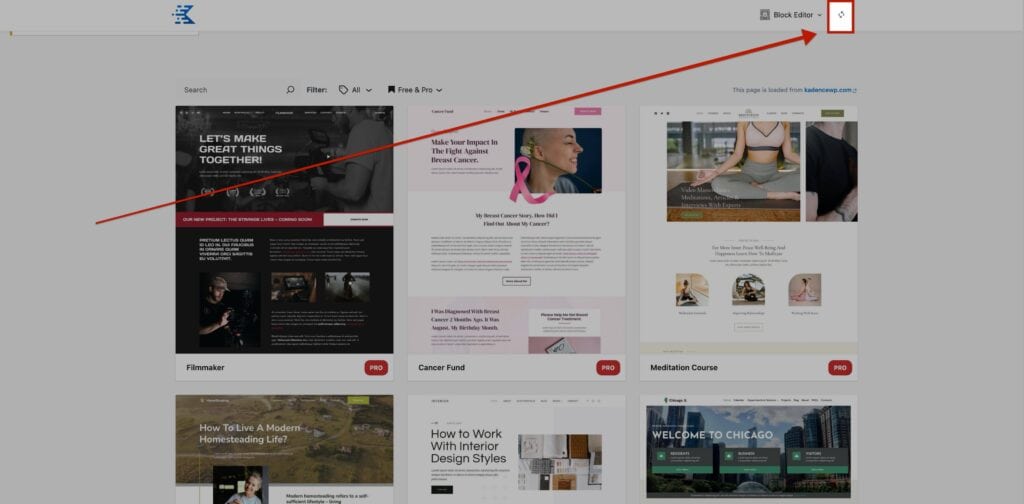Screen dimensions: 1024x504
Task: Open the kadencewp.com link
Action: click(830, 90)
